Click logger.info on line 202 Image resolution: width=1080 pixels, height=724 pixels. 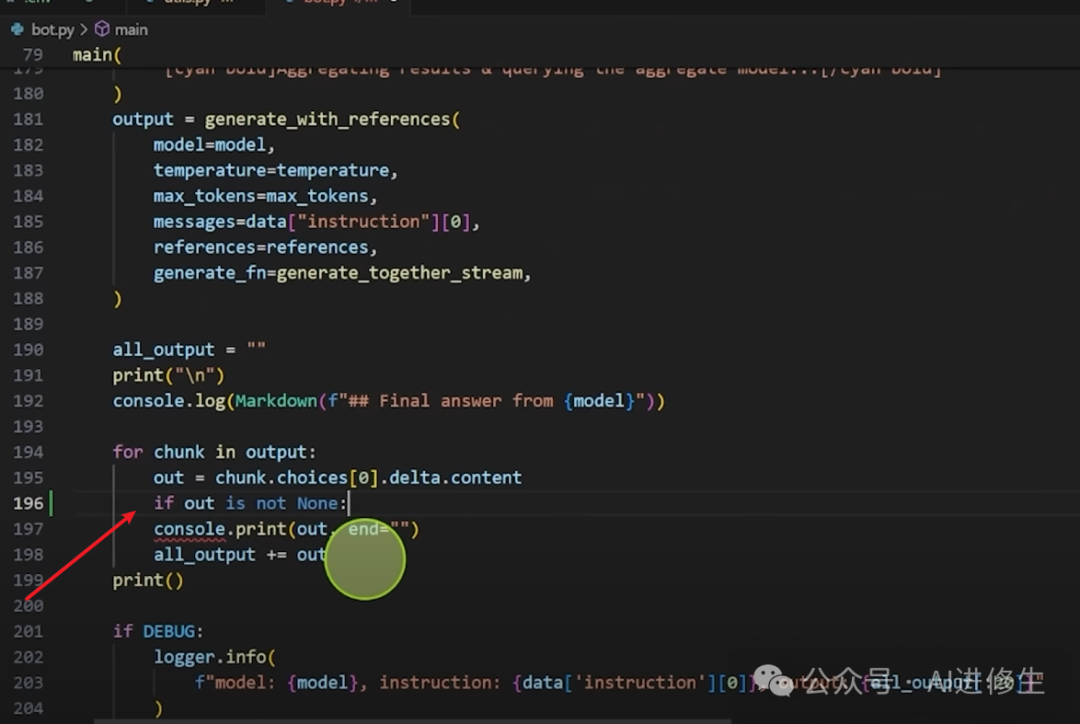(210, 657)
